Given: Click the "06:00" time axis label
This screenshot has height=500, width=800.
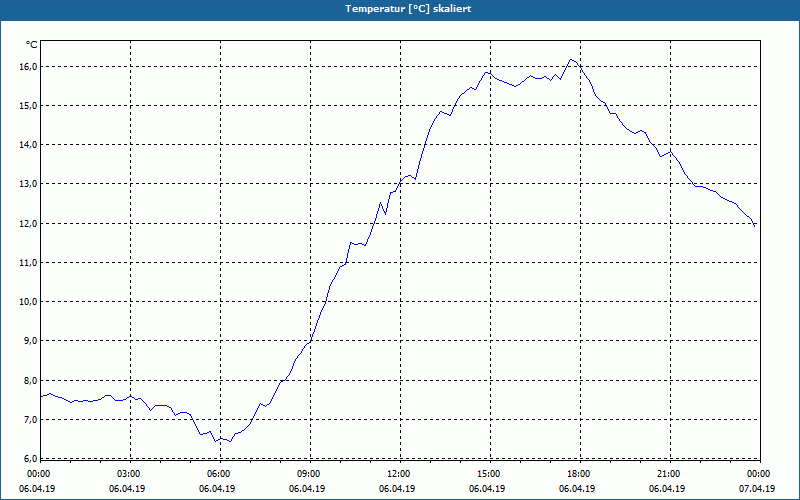Looking at the screenshot, I should (x=218, y=474).
